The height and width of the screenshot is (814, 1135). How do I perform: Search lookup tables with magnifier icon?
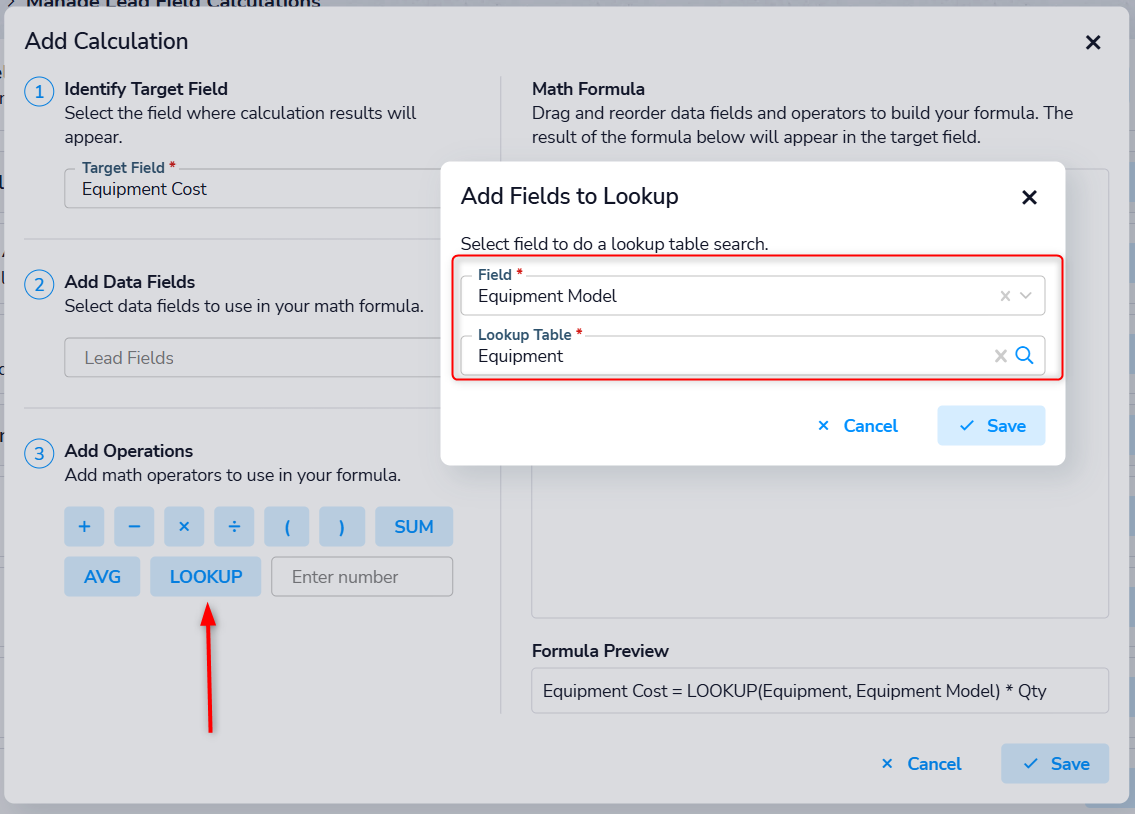pos(1025,355)
